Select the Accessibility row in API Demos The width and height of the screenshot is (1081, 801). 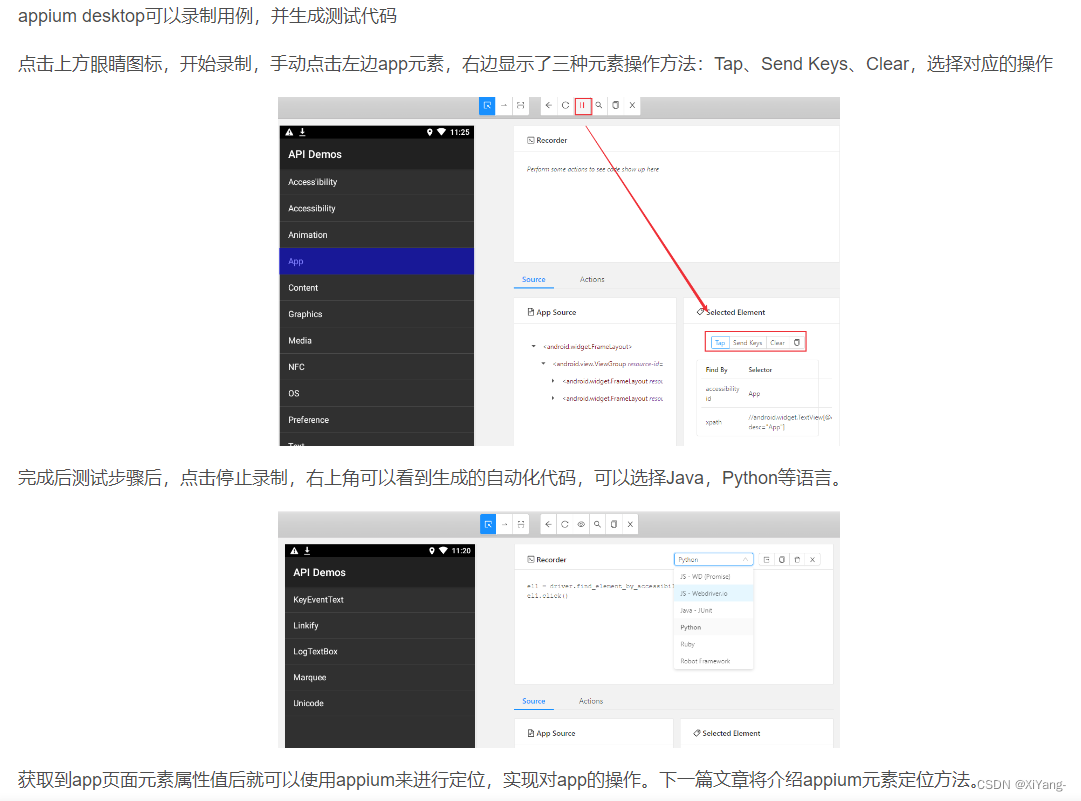coord(376,208)
